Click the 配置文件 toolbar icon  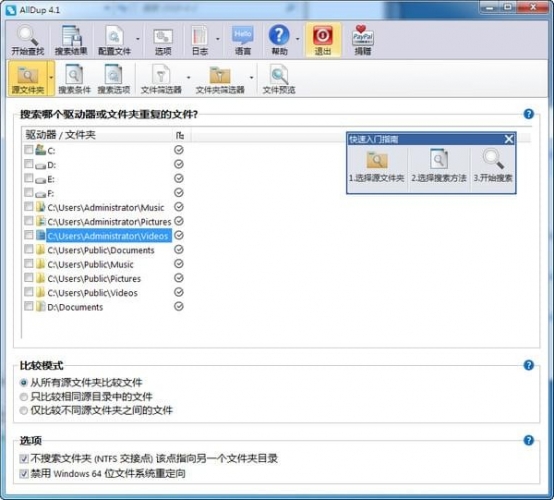coord(114,36)
